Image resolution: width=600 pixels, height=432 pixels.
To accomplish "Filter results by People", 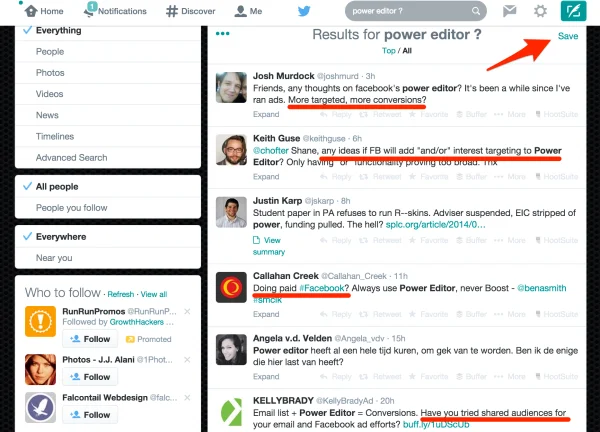I will [x=108, y=51].
